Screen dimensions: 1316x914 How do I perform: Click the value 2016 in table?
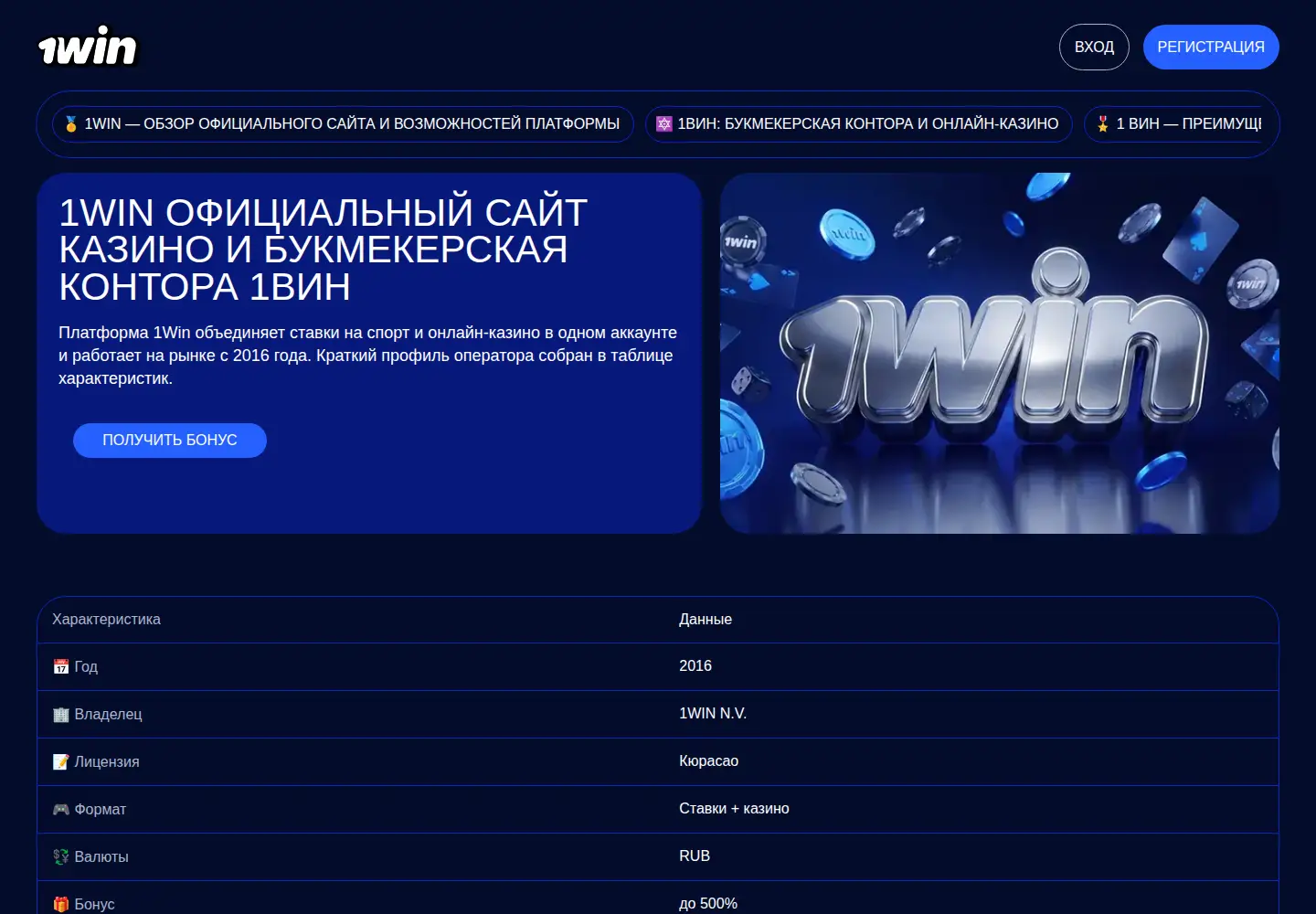[x=695, y=665]
